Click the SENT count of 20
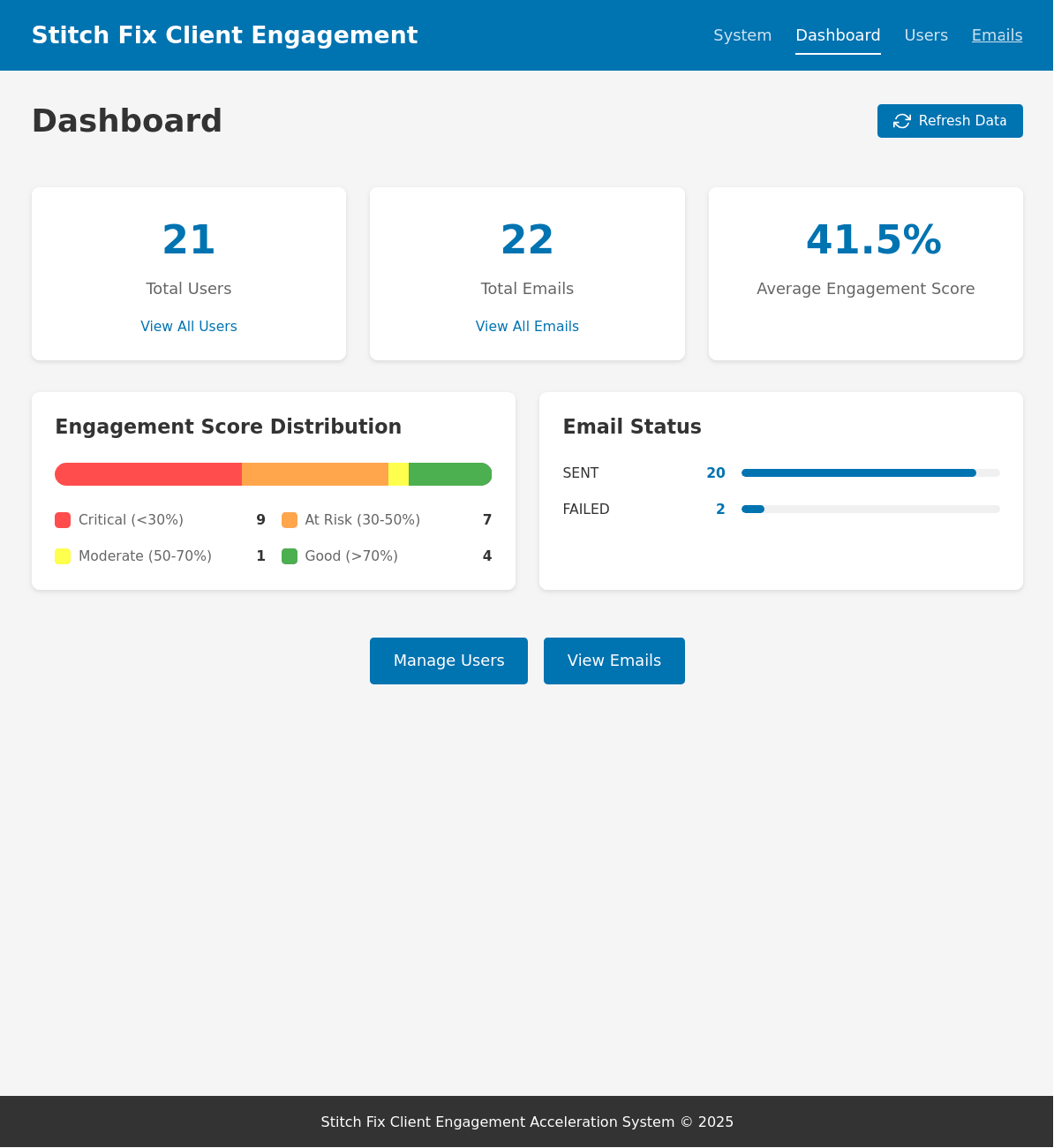Viewport: 1054px width, 1148px height. pyautogui.click(x=716, y=473)
